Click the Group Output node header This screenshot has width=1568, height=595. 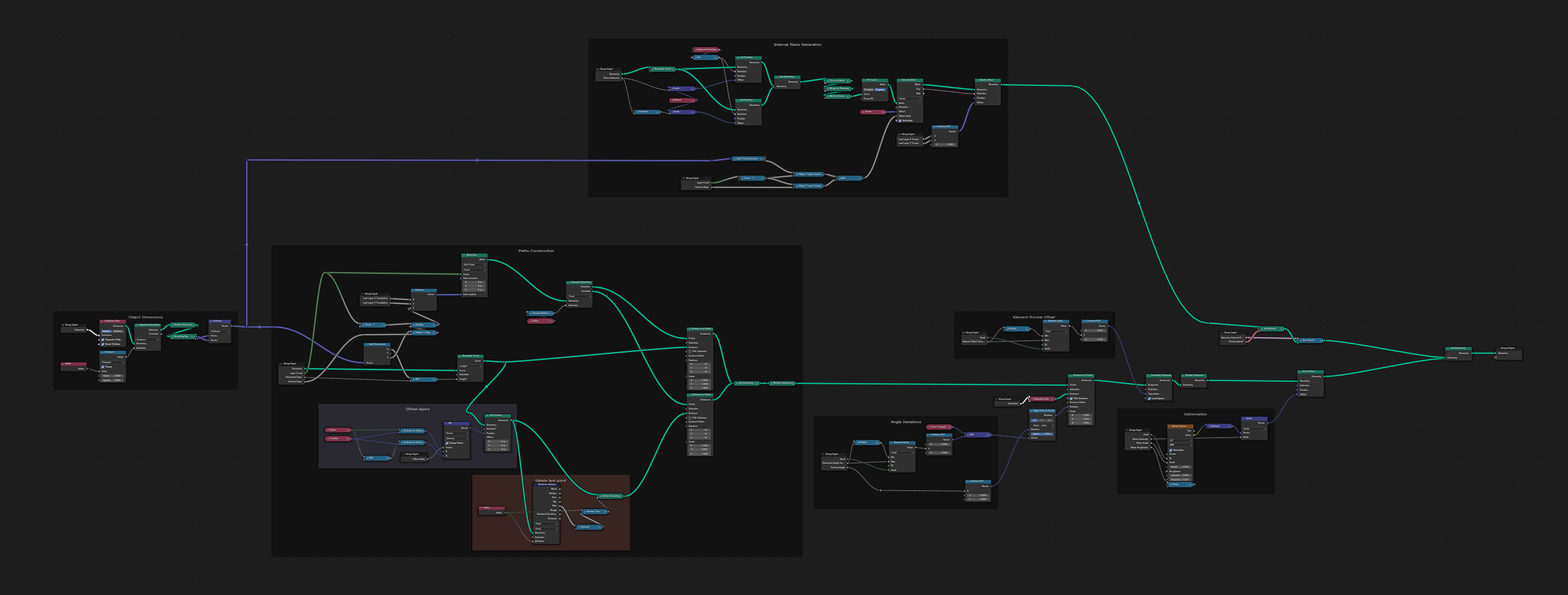pos(1508,348)
